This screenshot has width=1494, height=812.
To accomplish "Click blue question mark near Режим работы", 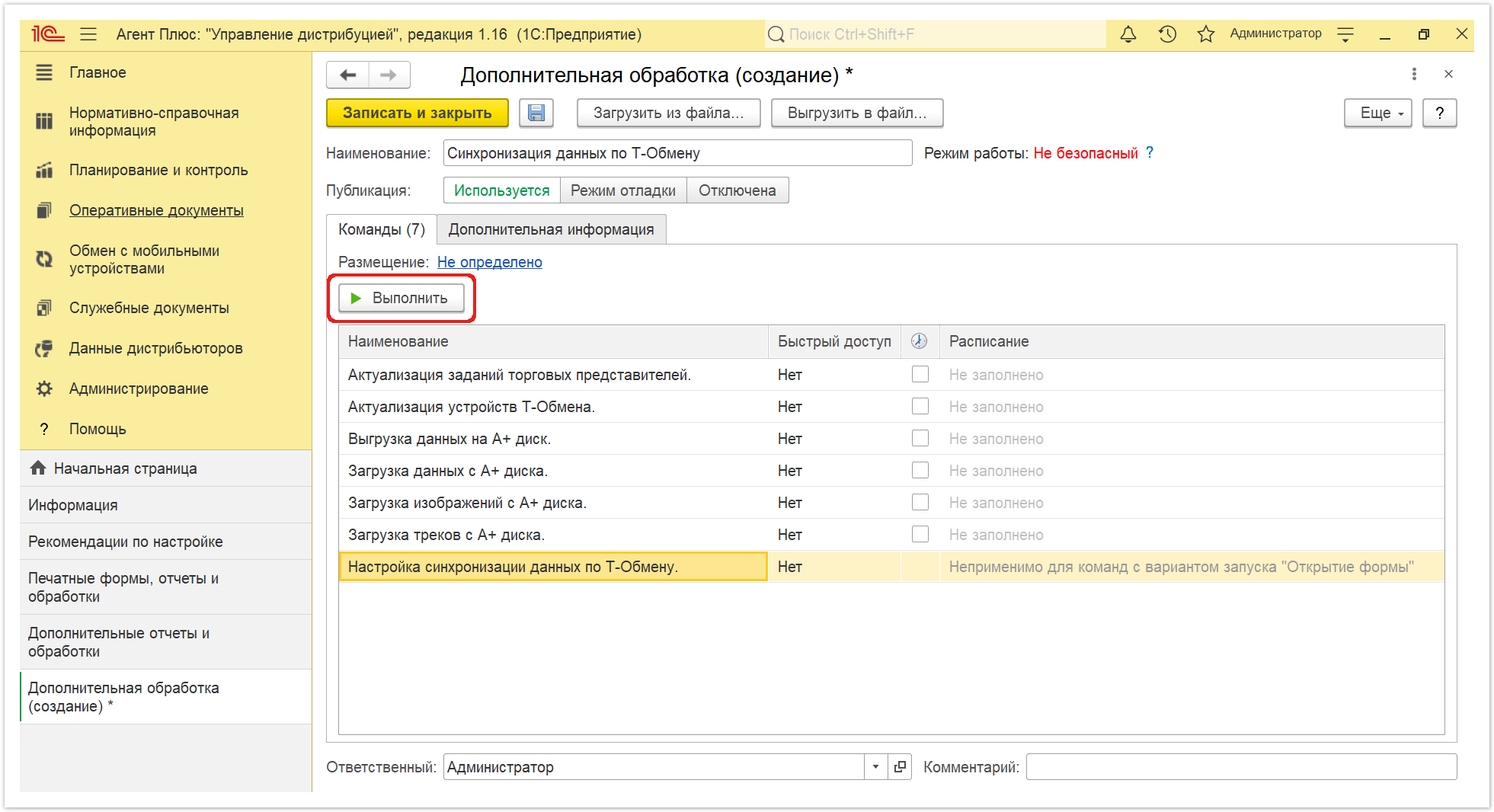I will pyautogui.click(x=1150, y=152).
